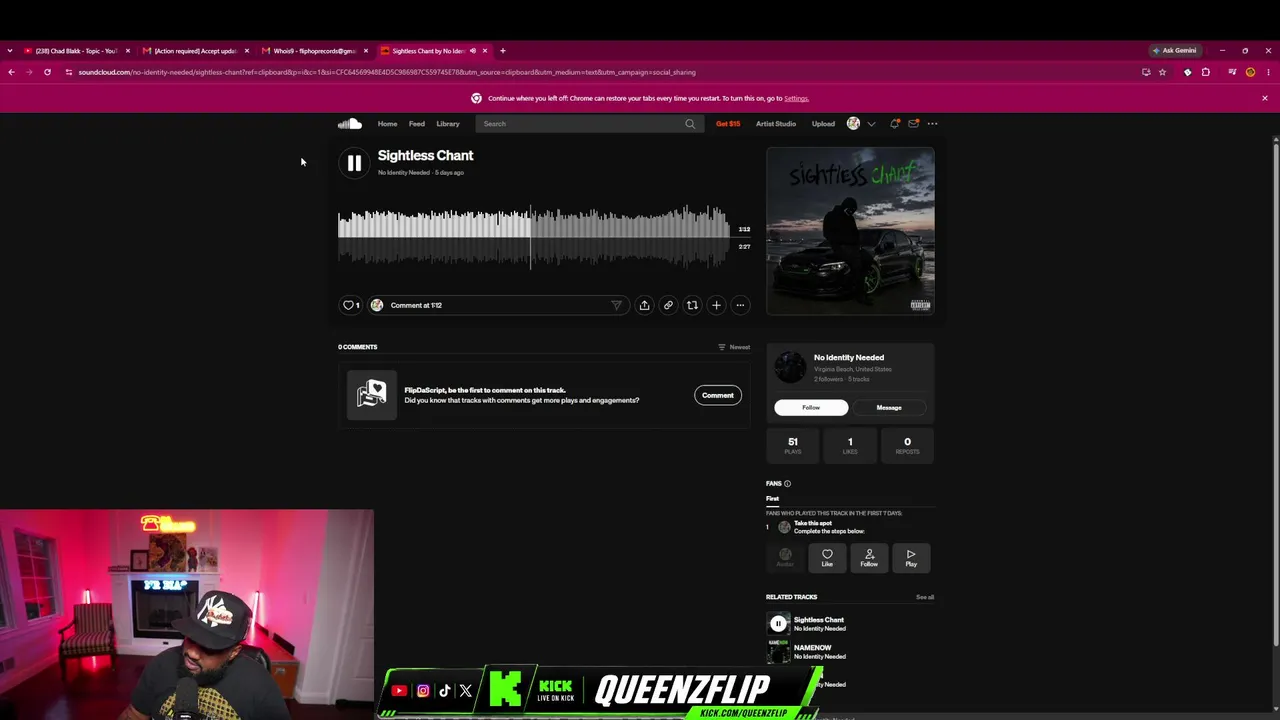Add track to playlist plus icon
Screen dimensions: 1280x720
click(x=716, y=305)
